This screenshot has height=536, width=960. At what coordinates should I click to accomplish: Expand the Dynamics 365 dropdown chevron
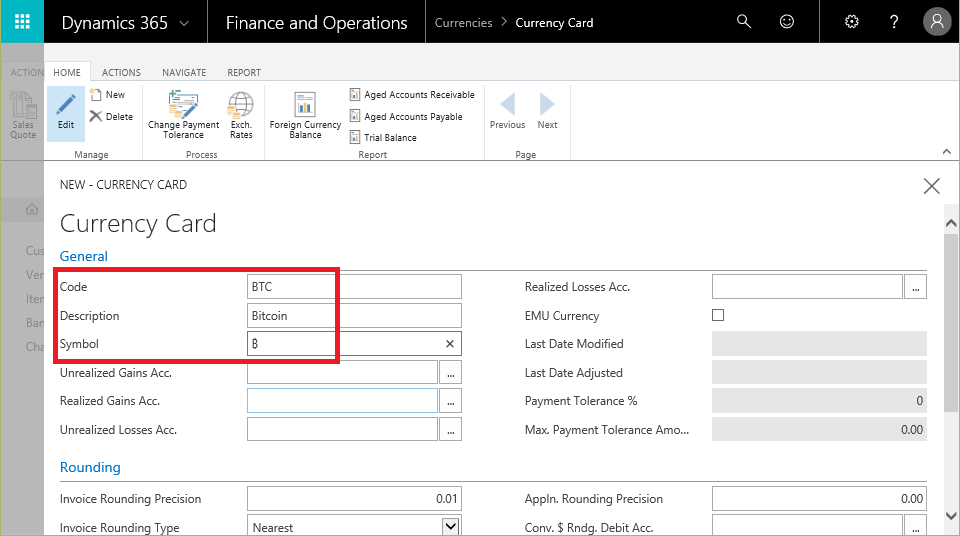click(184, 24)
